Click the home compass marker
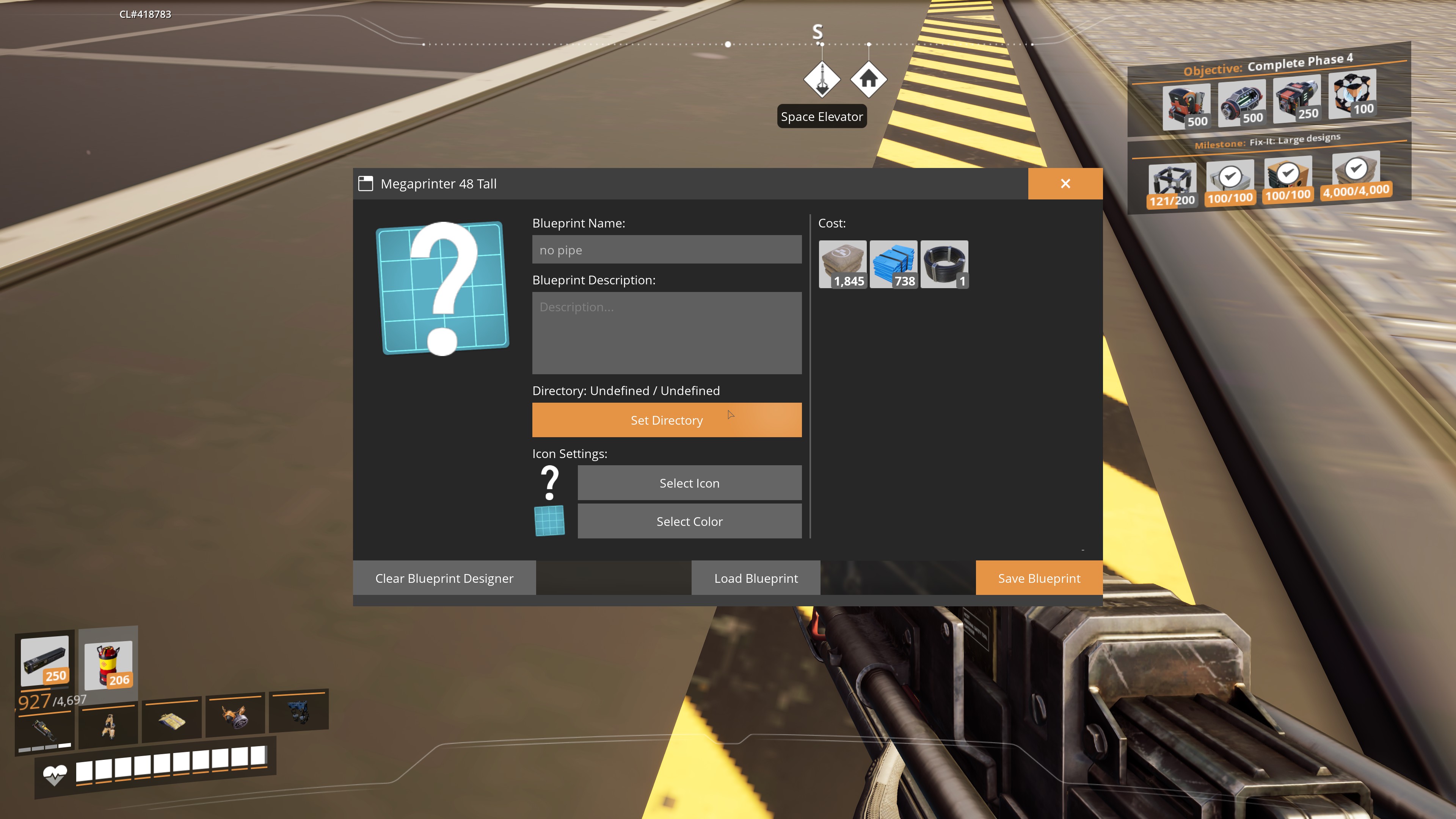The height and width of the screenshot is (819, 1456). click(869, 79)
